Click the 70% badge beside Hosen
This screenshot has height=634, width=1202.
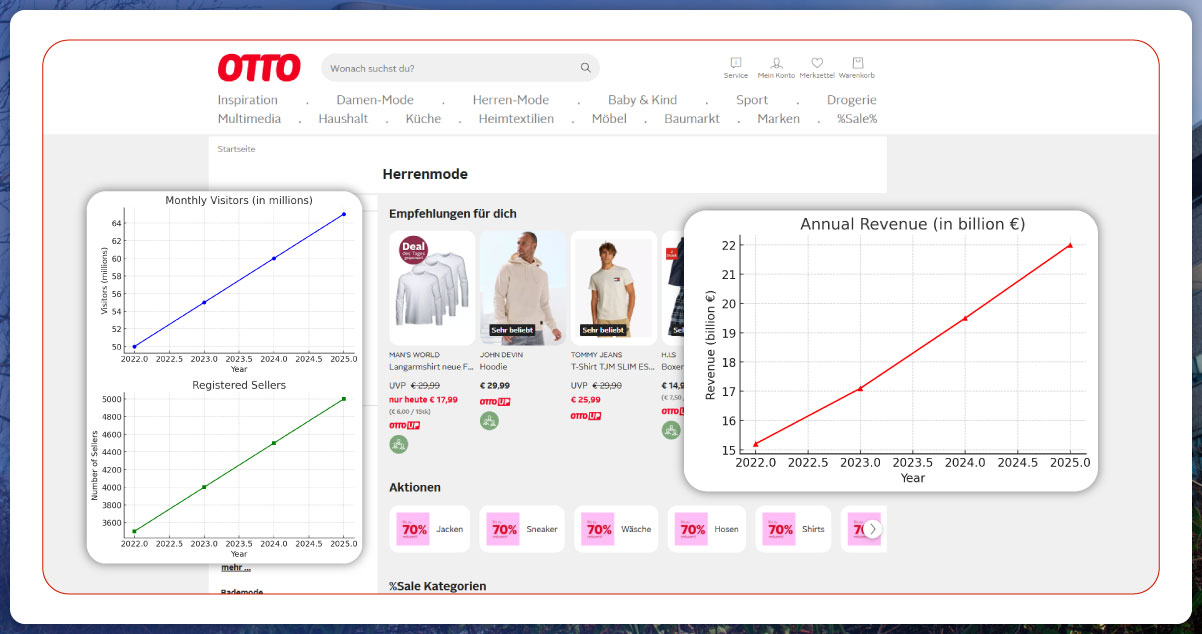point(691,529)
